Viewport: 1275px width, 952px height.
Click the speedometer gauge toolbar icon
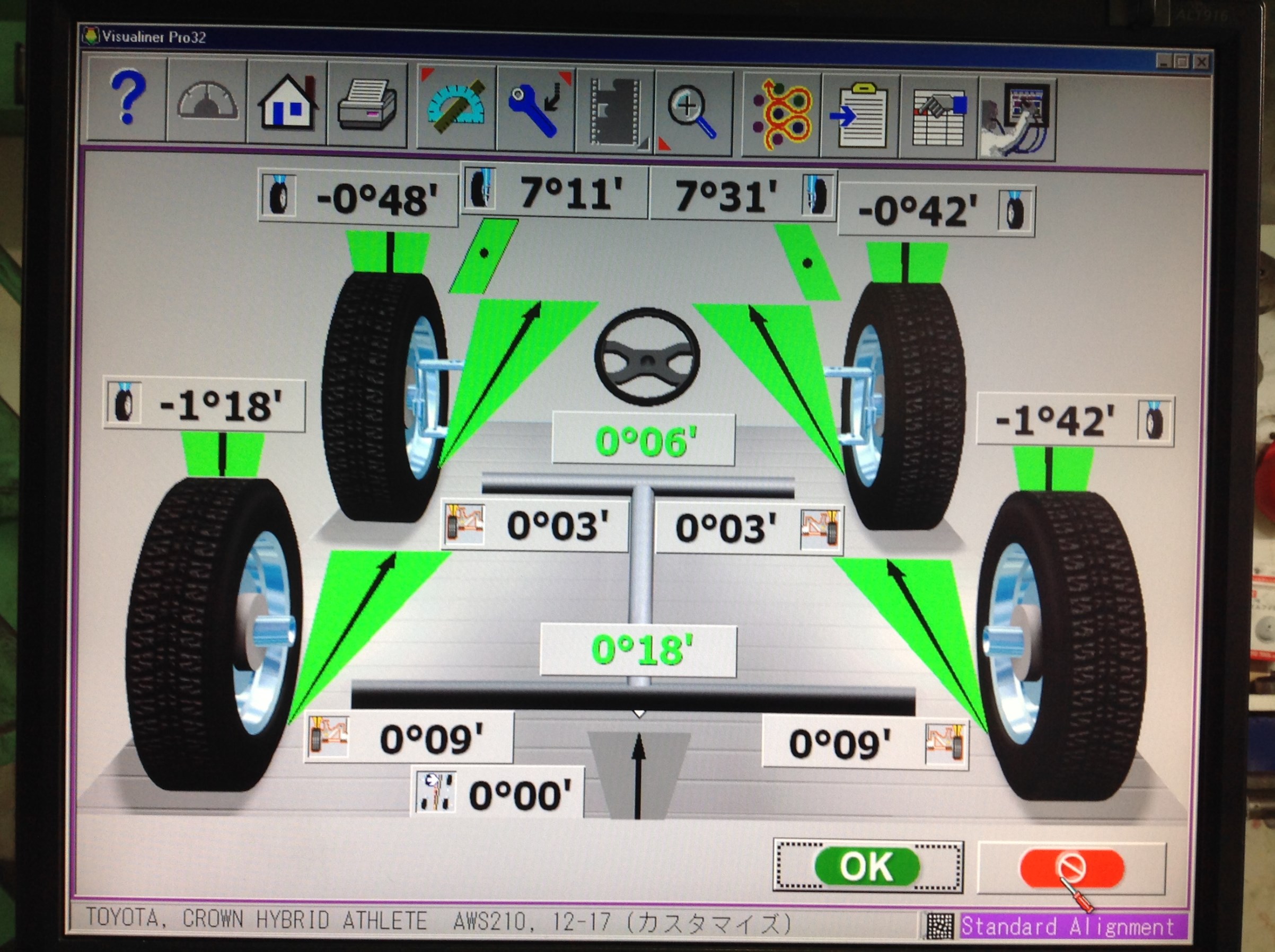(x=207, y=101)
